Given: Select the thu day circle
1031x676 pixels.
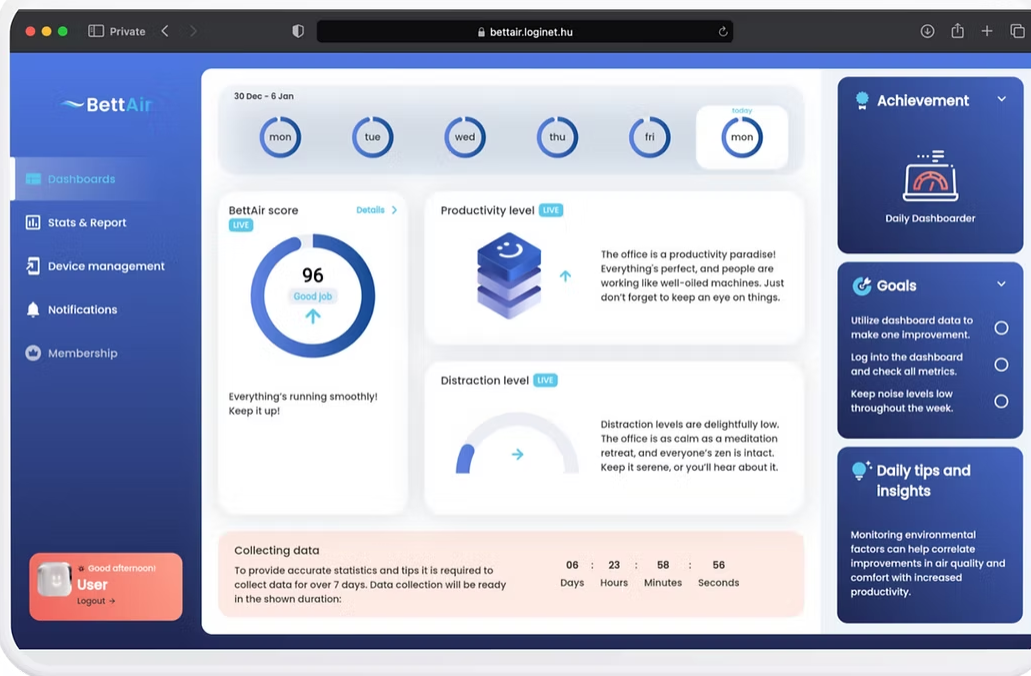Looking at the screenshot, I should 557,137.
